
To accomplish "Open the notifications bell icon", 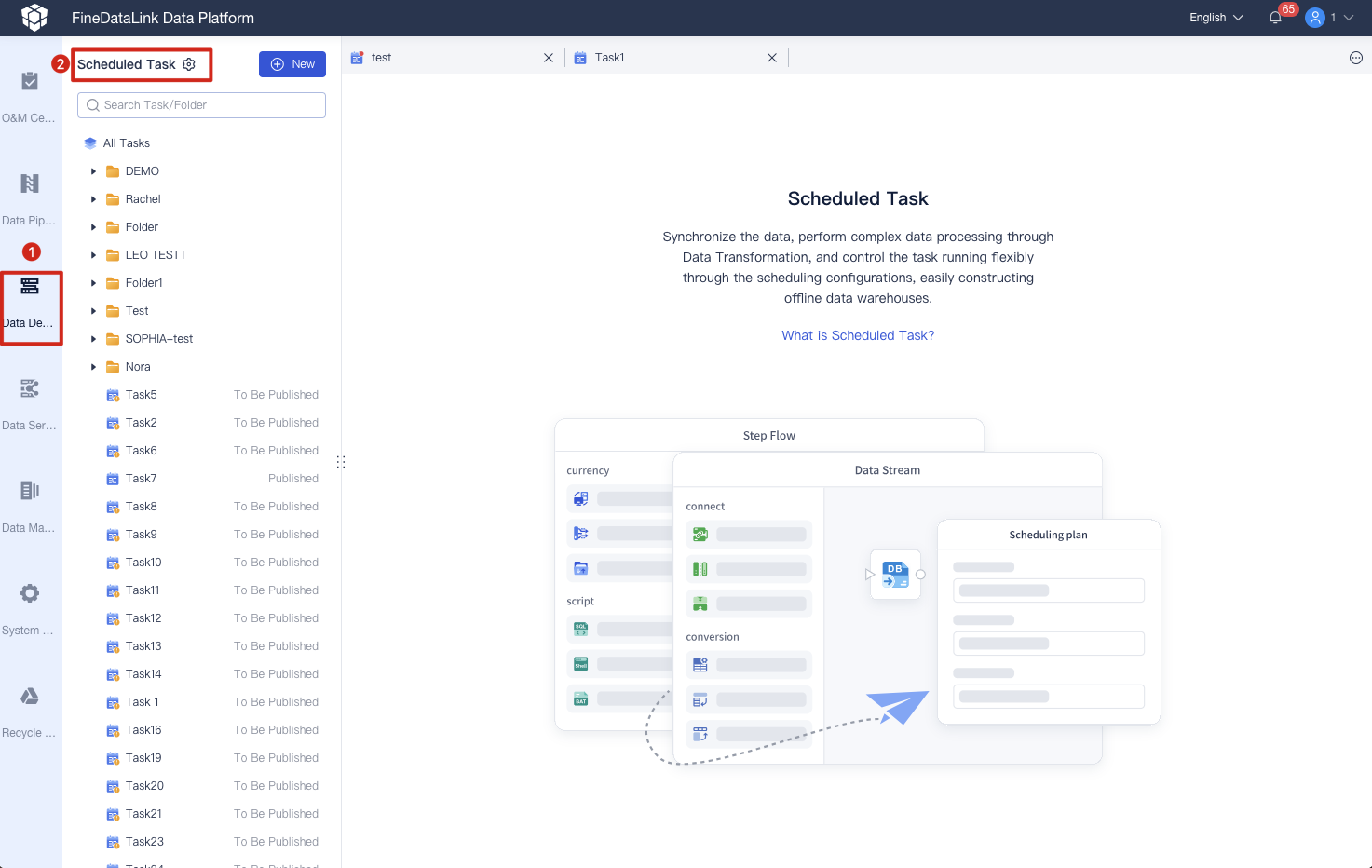I will (1275, 18).
